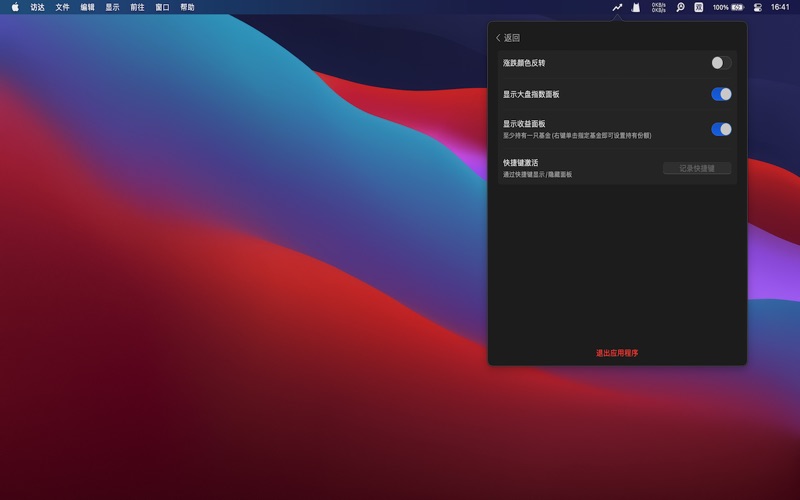This screenshot has width=800, height=500.
Task: Click the 快捷键激活 label
Action: click(520, 162)
